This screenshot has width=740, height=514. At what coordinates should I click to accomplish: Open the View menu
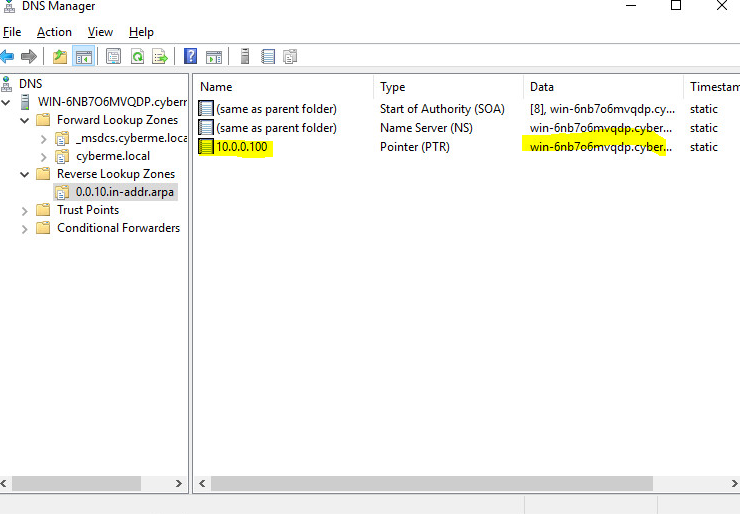(100, 32)
